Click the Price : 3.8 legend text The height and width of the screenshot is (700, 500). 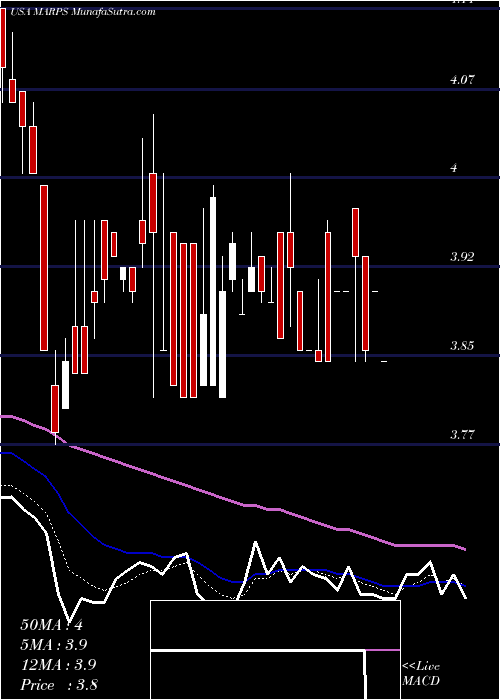(x=59, y=685)
